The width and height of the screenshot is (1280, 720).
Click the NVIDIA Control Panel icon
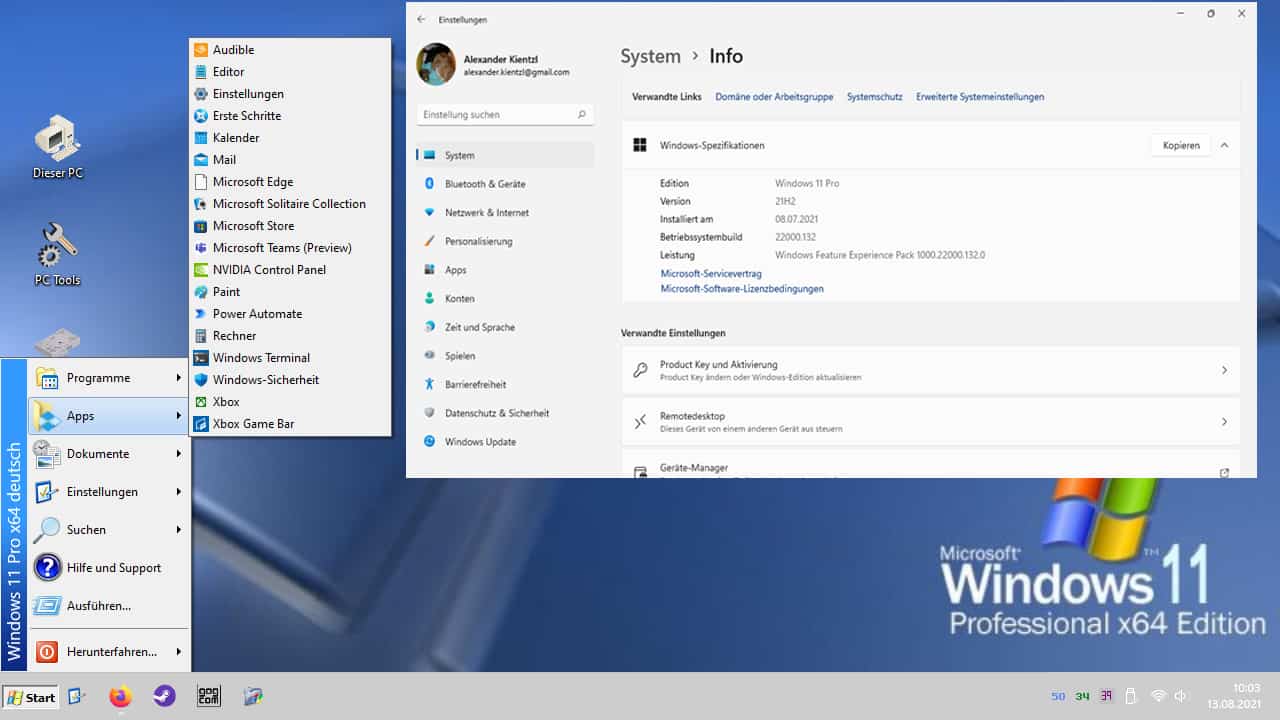click(201, 270)
